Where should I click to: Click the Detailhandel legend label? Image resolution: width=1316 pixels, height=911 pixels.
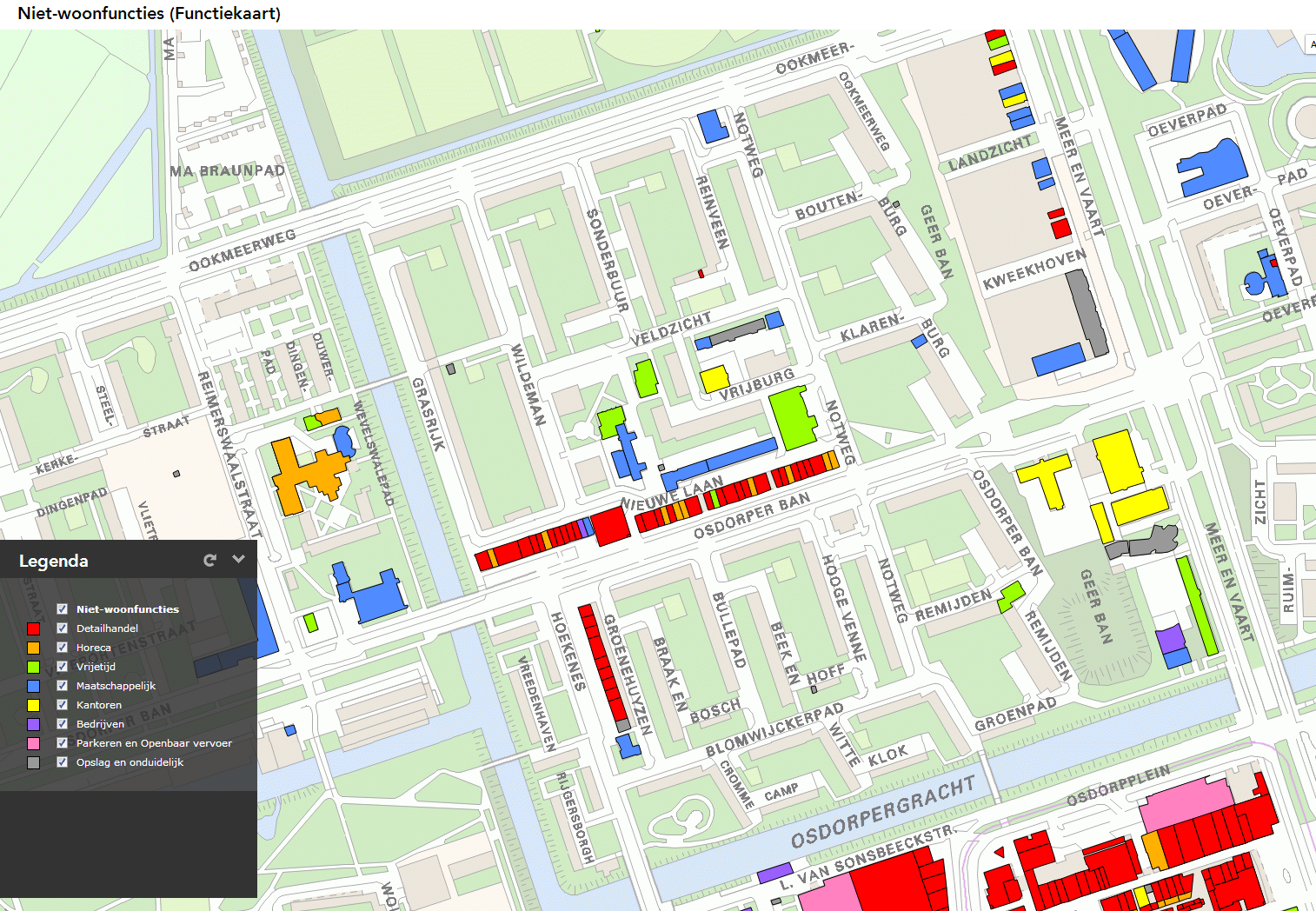[x=107, y=628]
